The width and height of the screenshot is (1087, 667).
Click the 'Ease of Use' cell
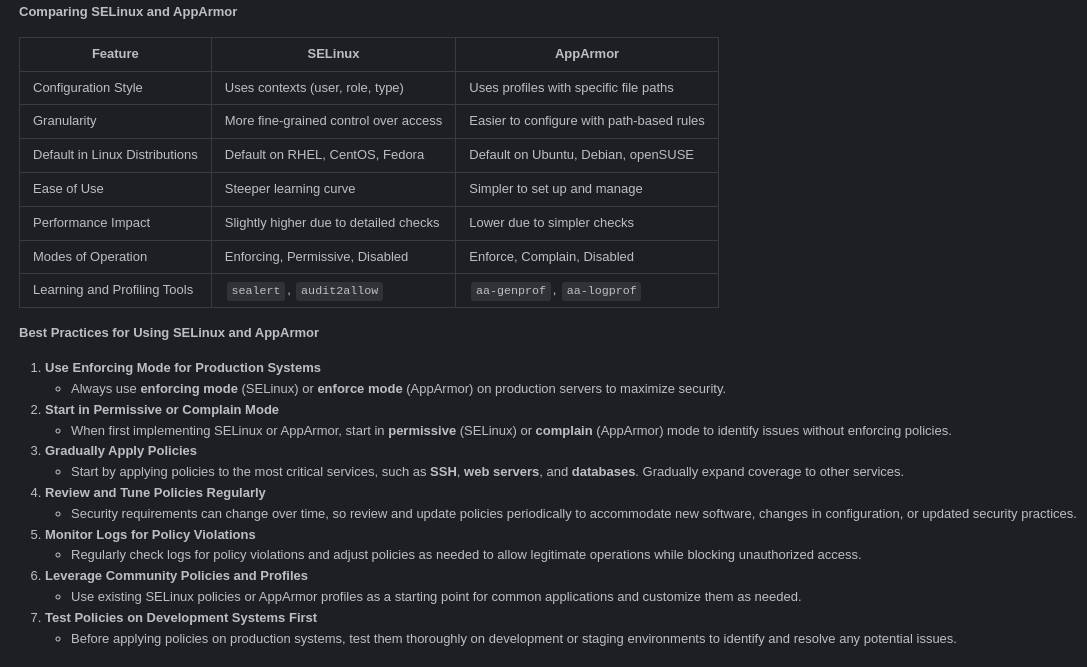[68, 189]
